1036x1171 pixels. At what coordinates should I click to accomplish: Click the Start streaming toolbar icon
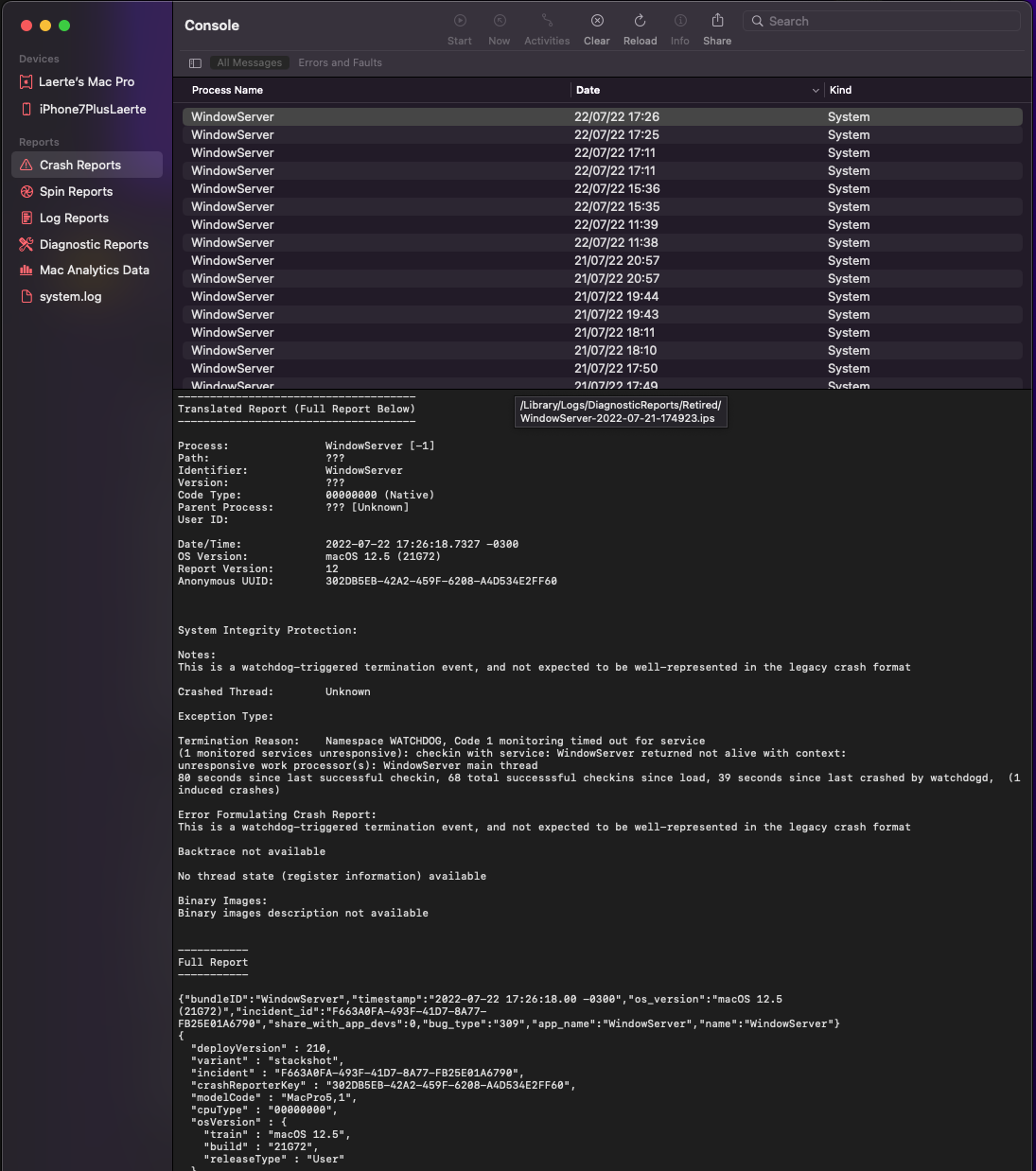point(460,21)
